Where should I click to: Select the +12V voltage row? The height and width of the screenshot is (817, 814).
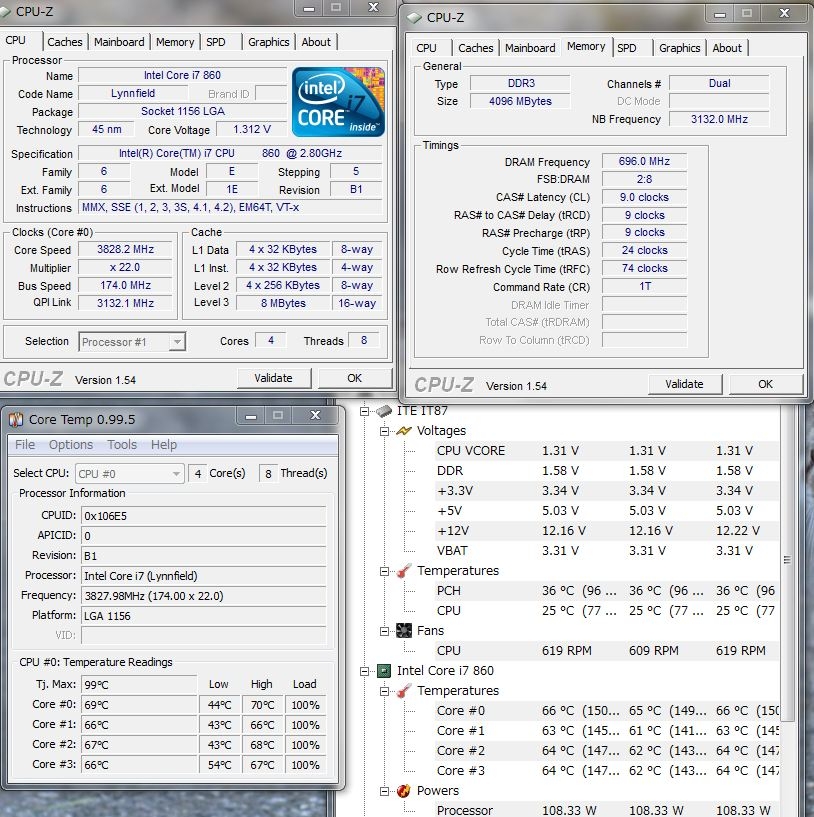[x=606, y=531]
